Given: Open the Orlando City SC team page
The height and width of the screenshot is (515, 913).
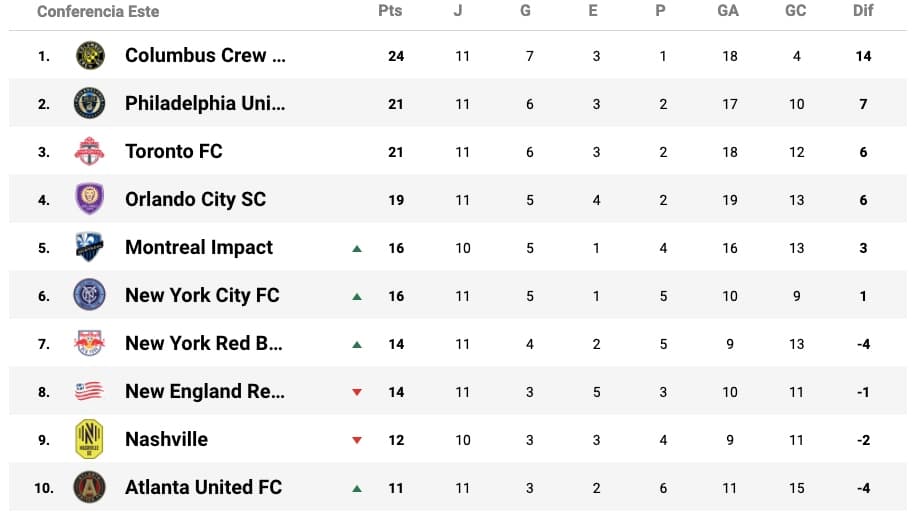Looking at the screenshot, I should [195, 200].
